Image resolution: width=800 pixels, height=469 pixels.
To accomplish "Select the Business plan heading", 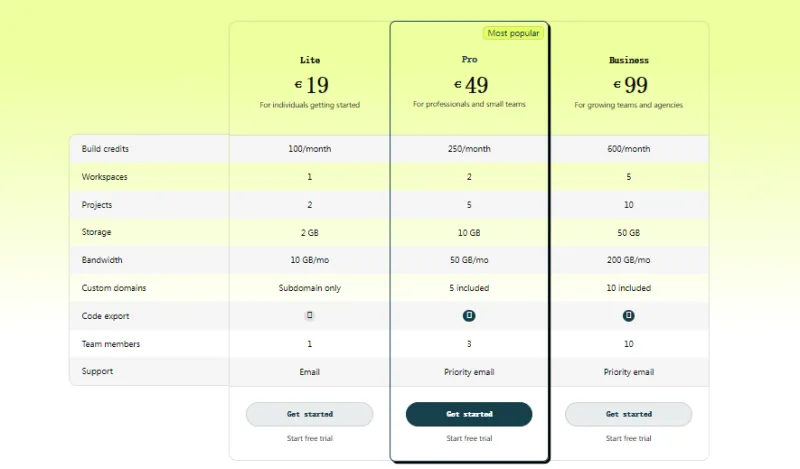I will (x=629, y=61).
